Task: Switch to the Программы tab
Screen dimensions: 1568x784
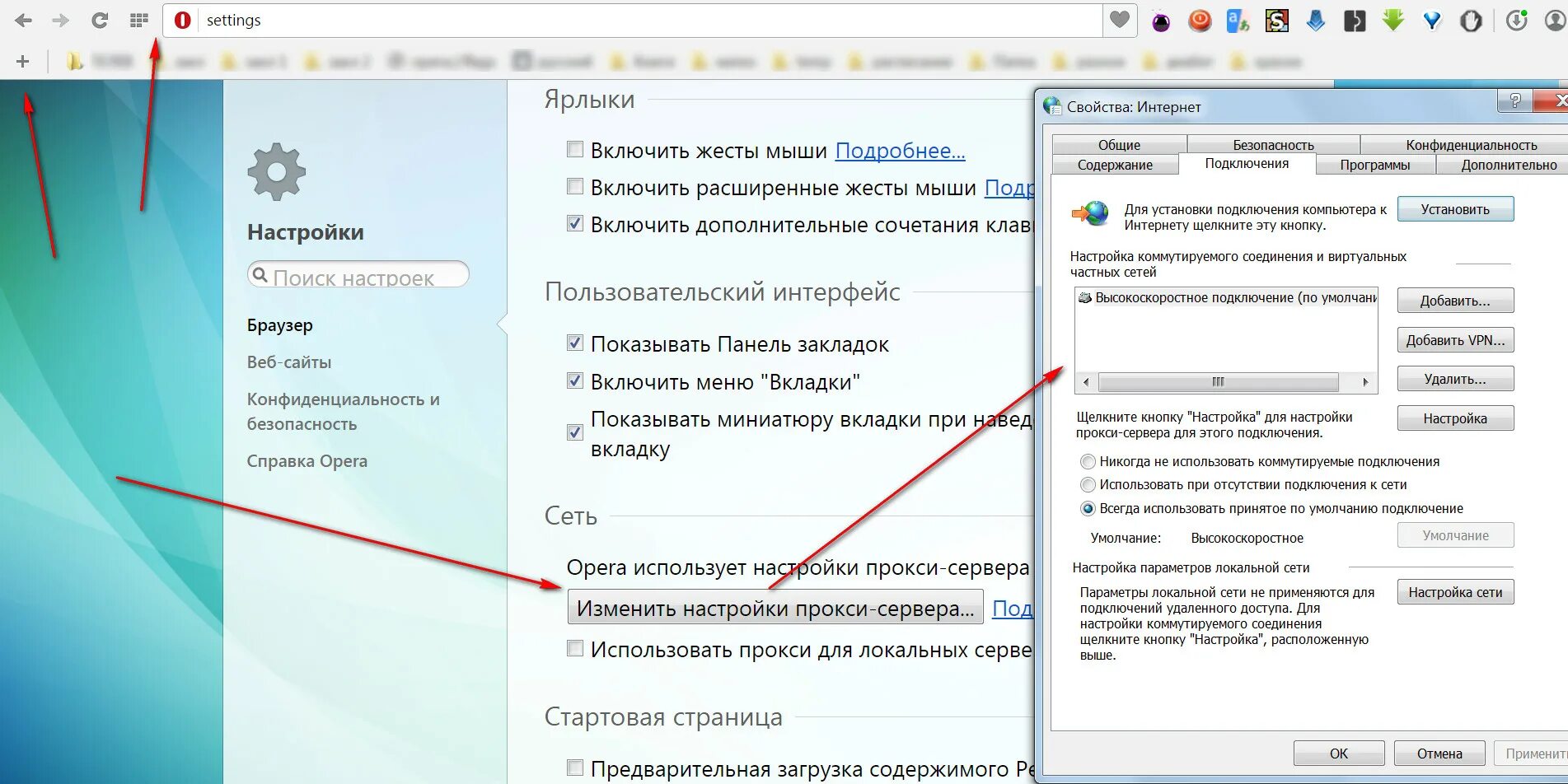Action: coord(1375,165)
